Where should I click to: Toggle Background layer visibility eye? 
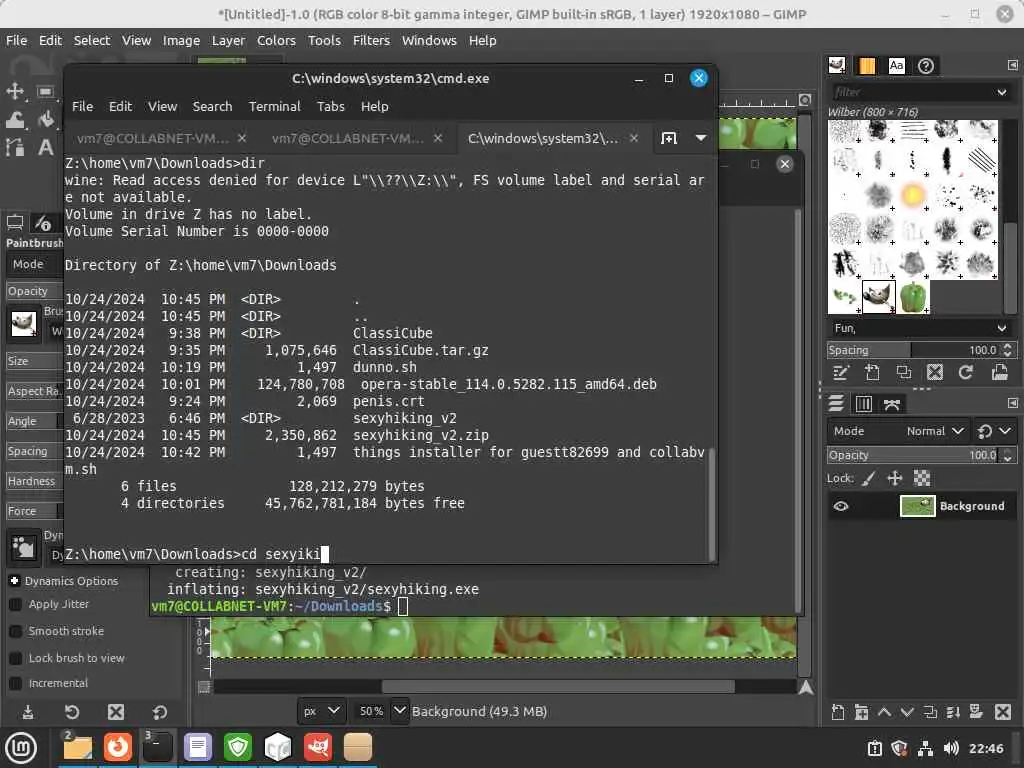click(841, 506)
